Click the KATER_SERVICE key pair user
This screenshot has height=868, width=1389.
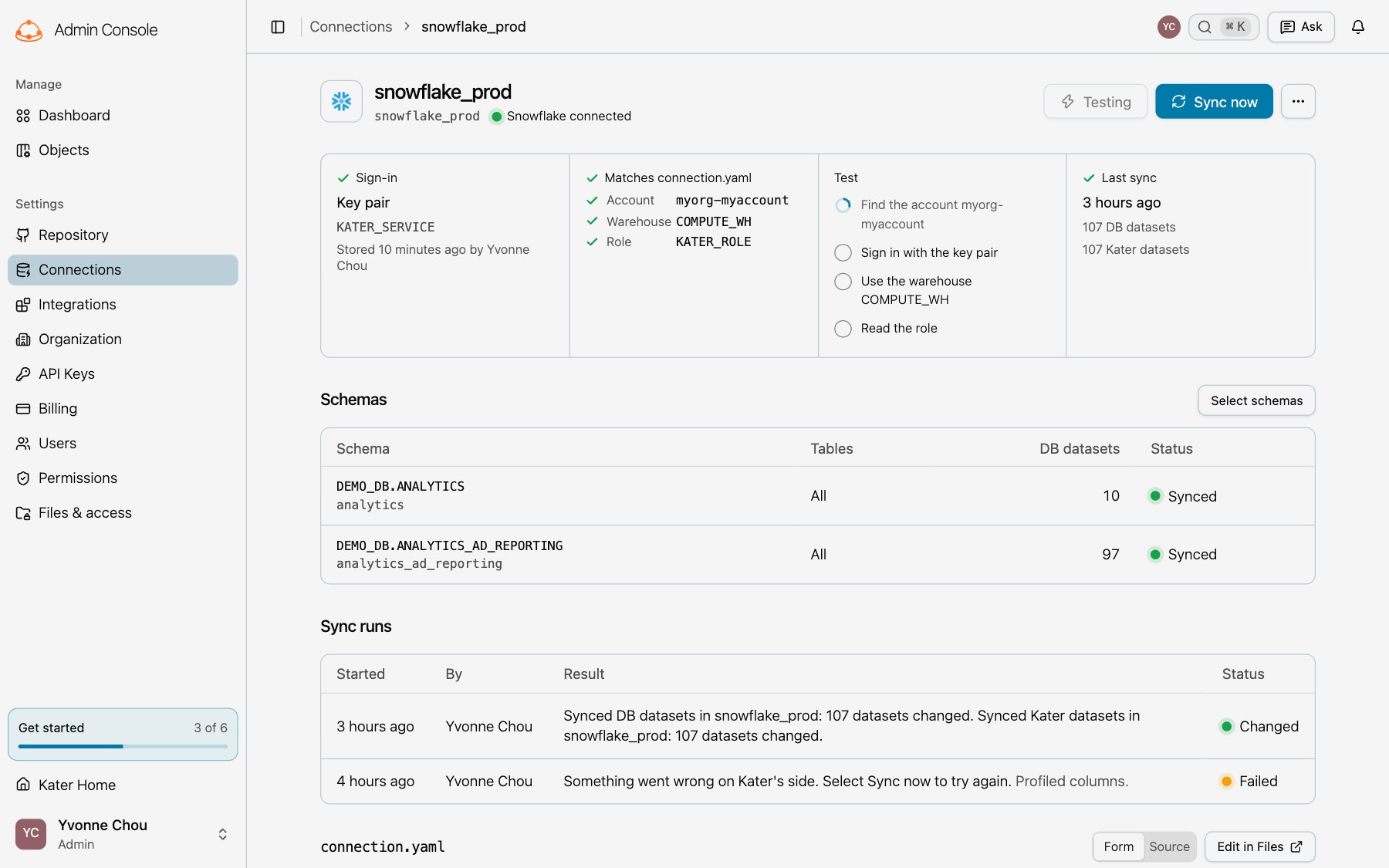coord(386,228)
